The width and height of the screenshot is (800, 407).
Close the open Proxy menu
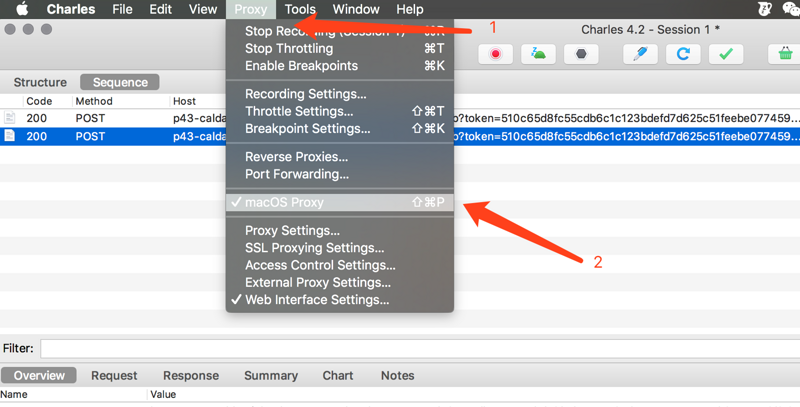(251, 9)
